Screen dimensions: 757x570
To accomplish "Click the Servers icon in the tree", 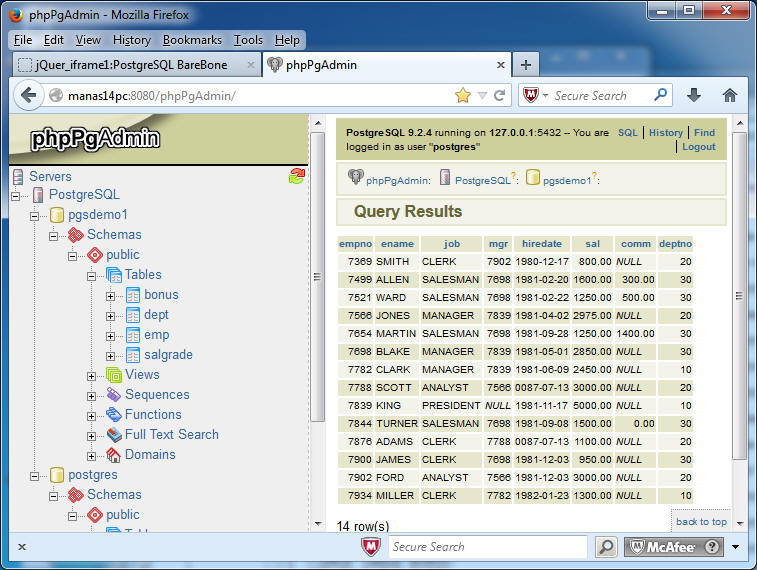I will pyautogui.click(x=18, y=177).
